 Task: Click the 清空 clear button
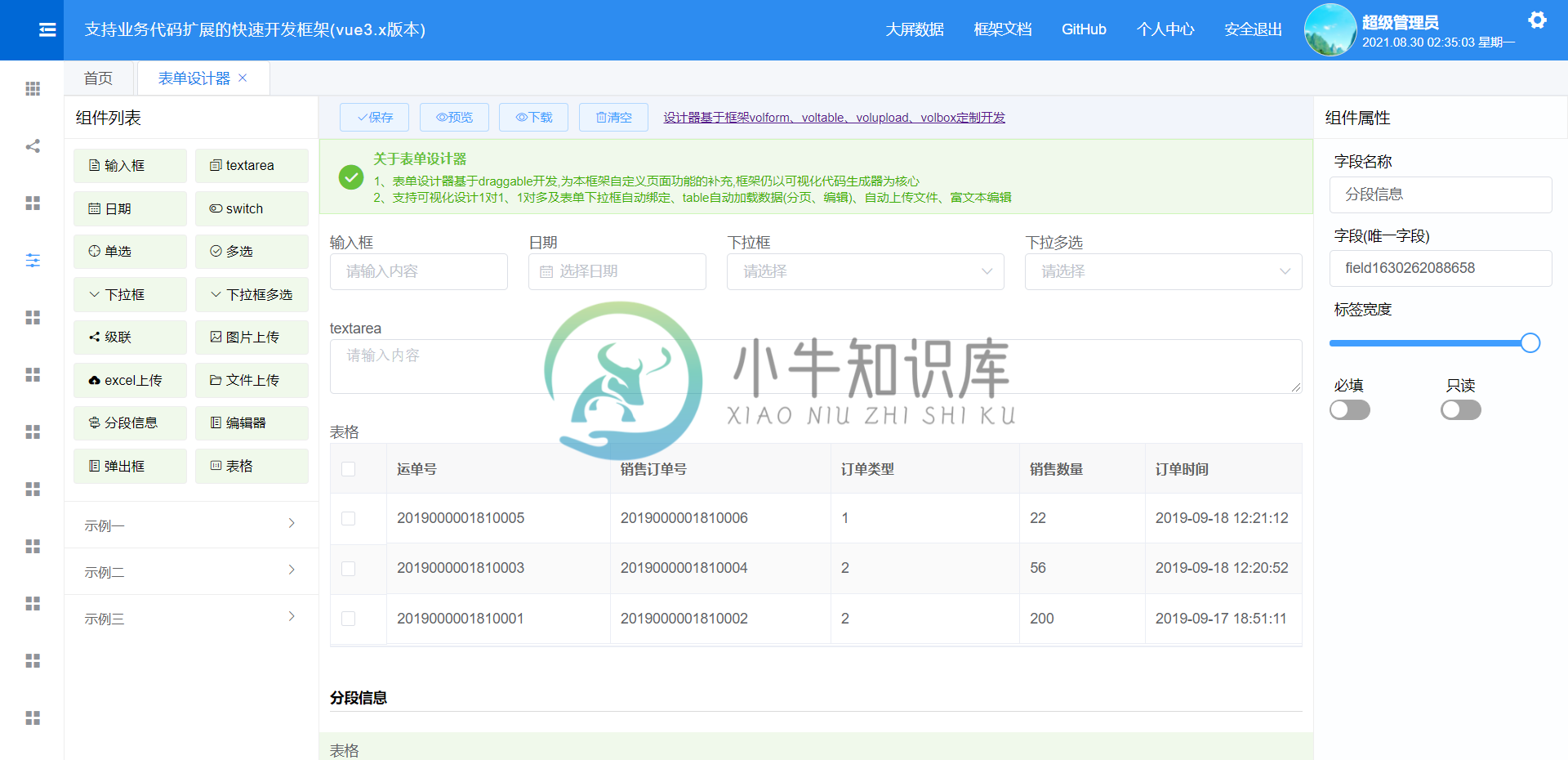(x=613, y=118)
